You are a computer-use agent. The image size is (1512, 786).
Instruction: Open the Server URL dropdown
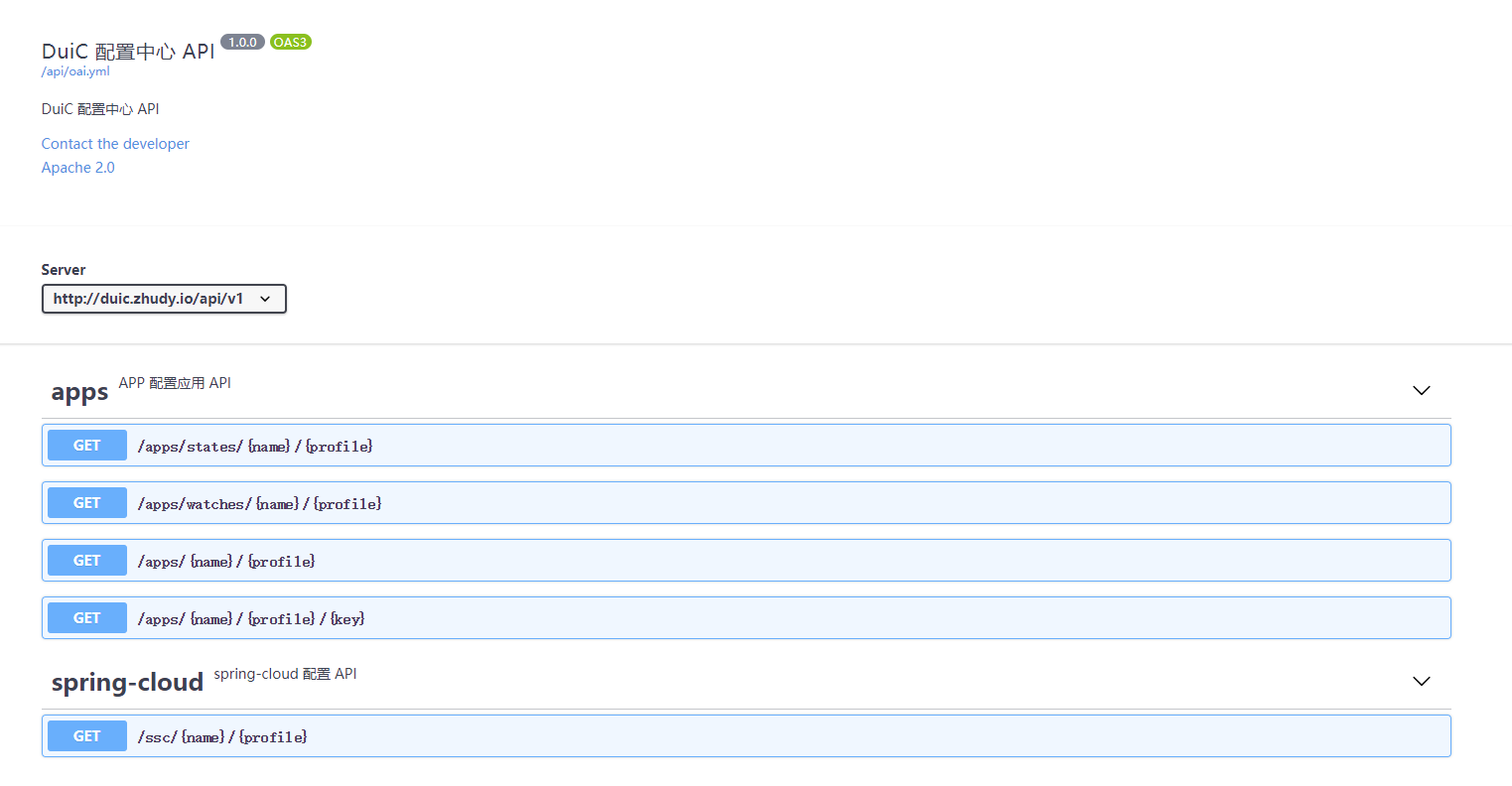pos(164,299)
